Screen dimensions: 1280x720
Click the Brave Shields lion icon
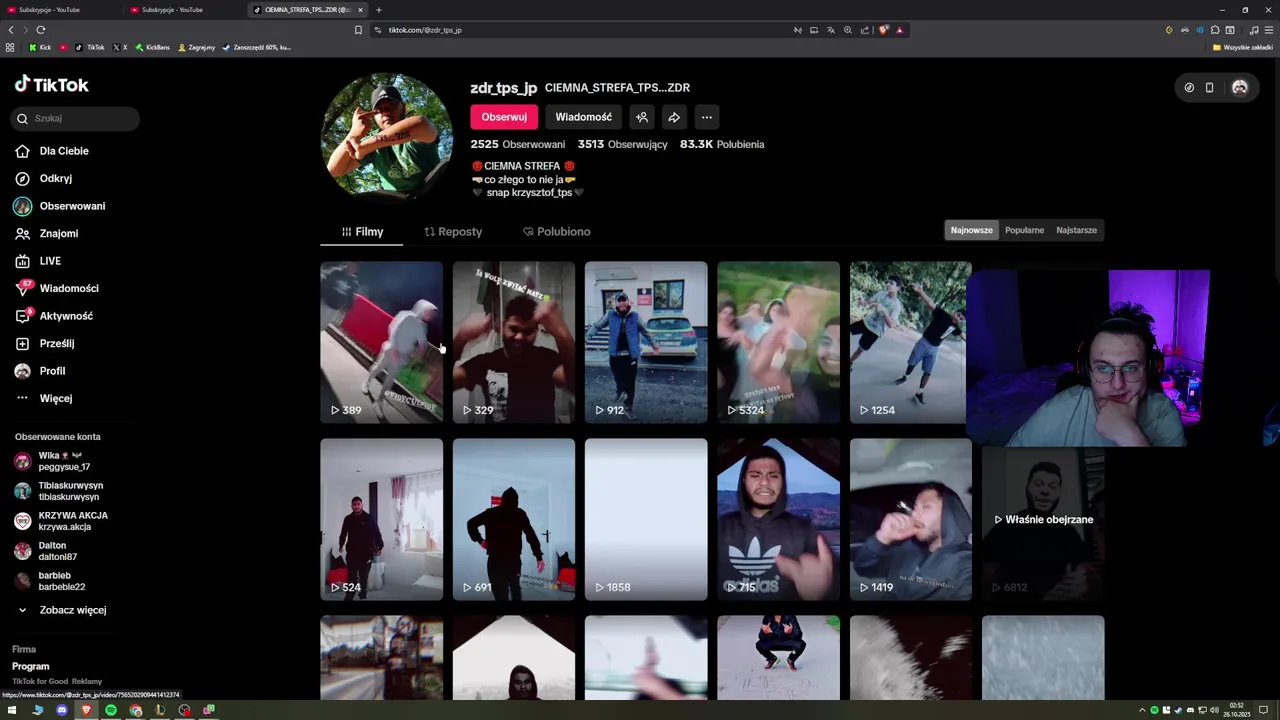tap(884, 30)
